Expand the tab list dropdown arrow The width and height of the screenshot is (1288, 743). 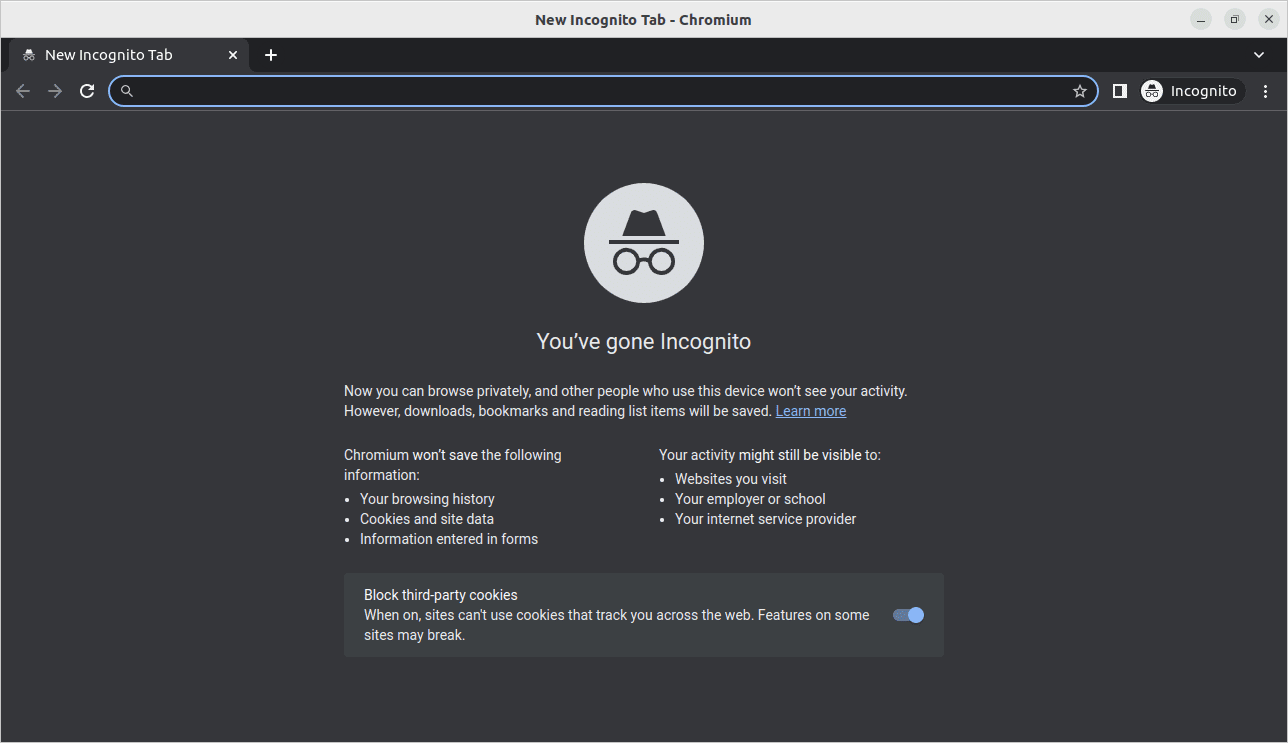[1258, 55]
